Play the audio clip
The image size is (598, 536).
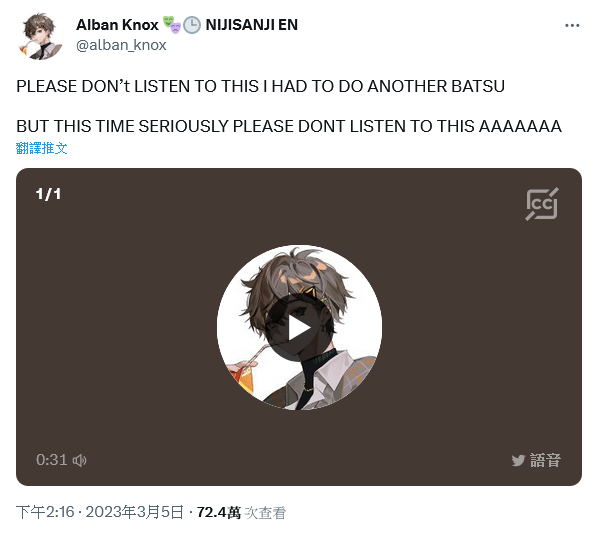point(299,328)
